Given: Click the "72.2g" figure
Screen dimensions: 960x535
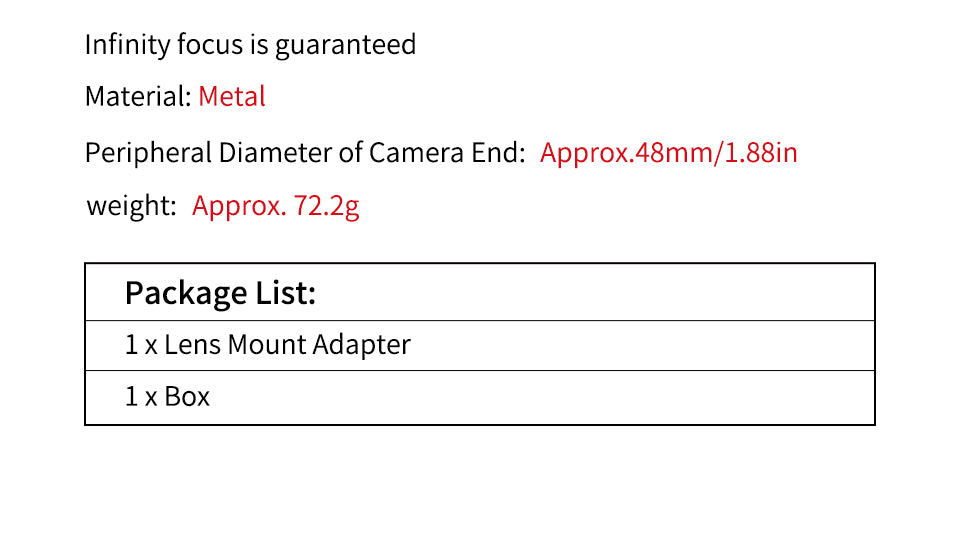Looking at the screenshot, I should tap(326, 207).
